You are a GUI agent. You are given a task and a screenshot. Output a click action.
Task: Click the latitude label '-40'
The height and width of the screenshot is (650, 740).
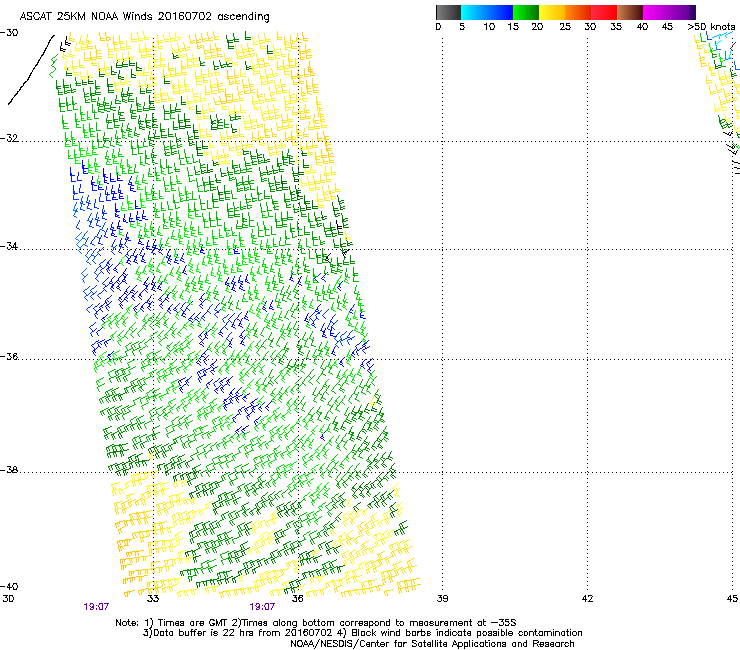click(9, 586)
